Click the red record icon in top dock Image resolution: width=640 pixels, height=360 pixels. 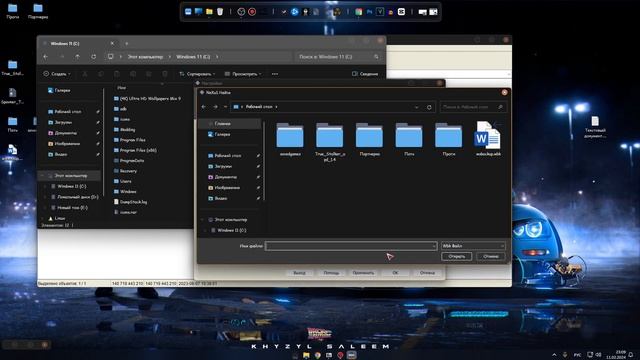(x=252, y=12)
